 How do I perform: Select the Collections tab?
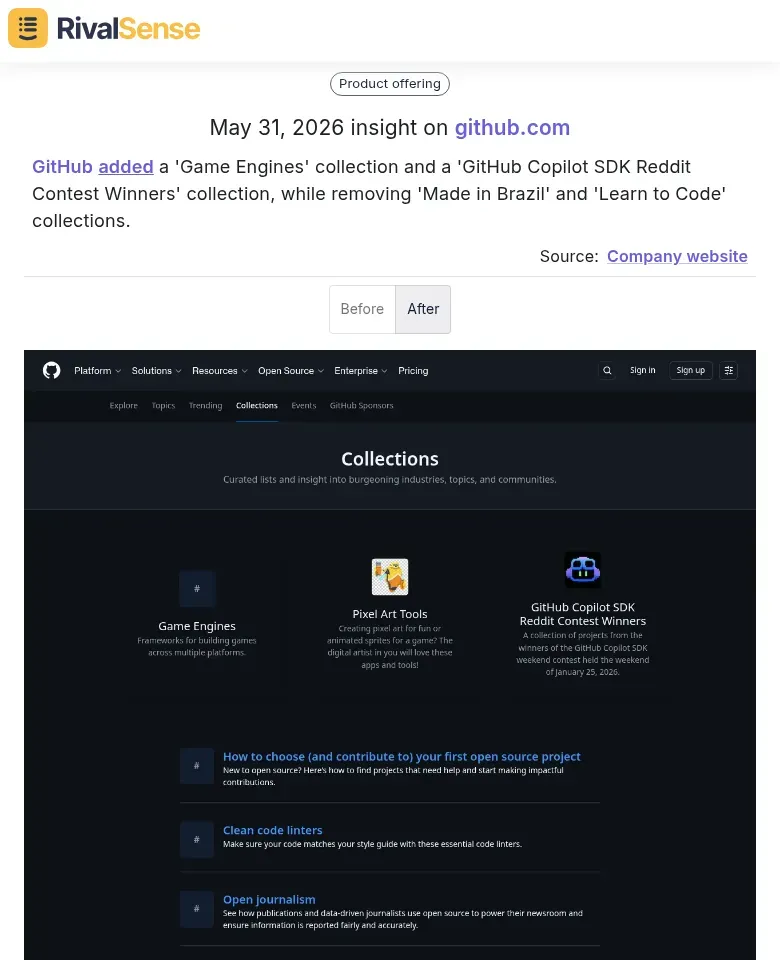(257, 405)
